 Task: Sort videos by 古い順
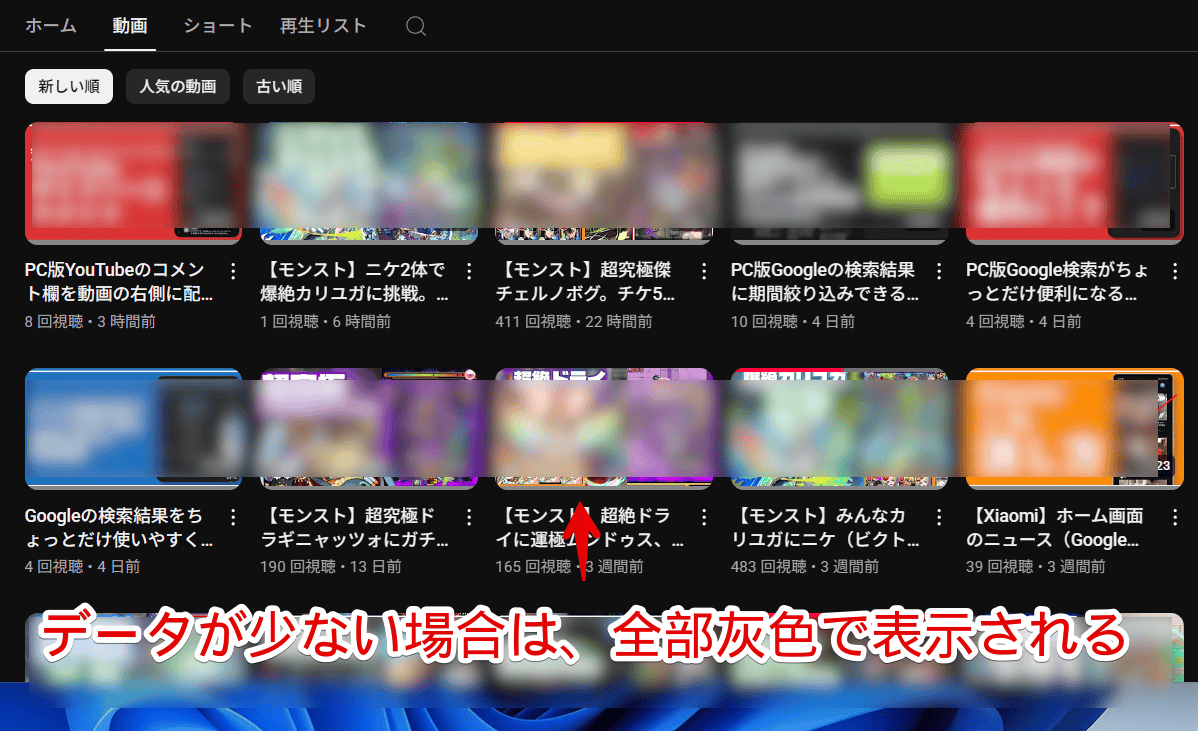279,87
